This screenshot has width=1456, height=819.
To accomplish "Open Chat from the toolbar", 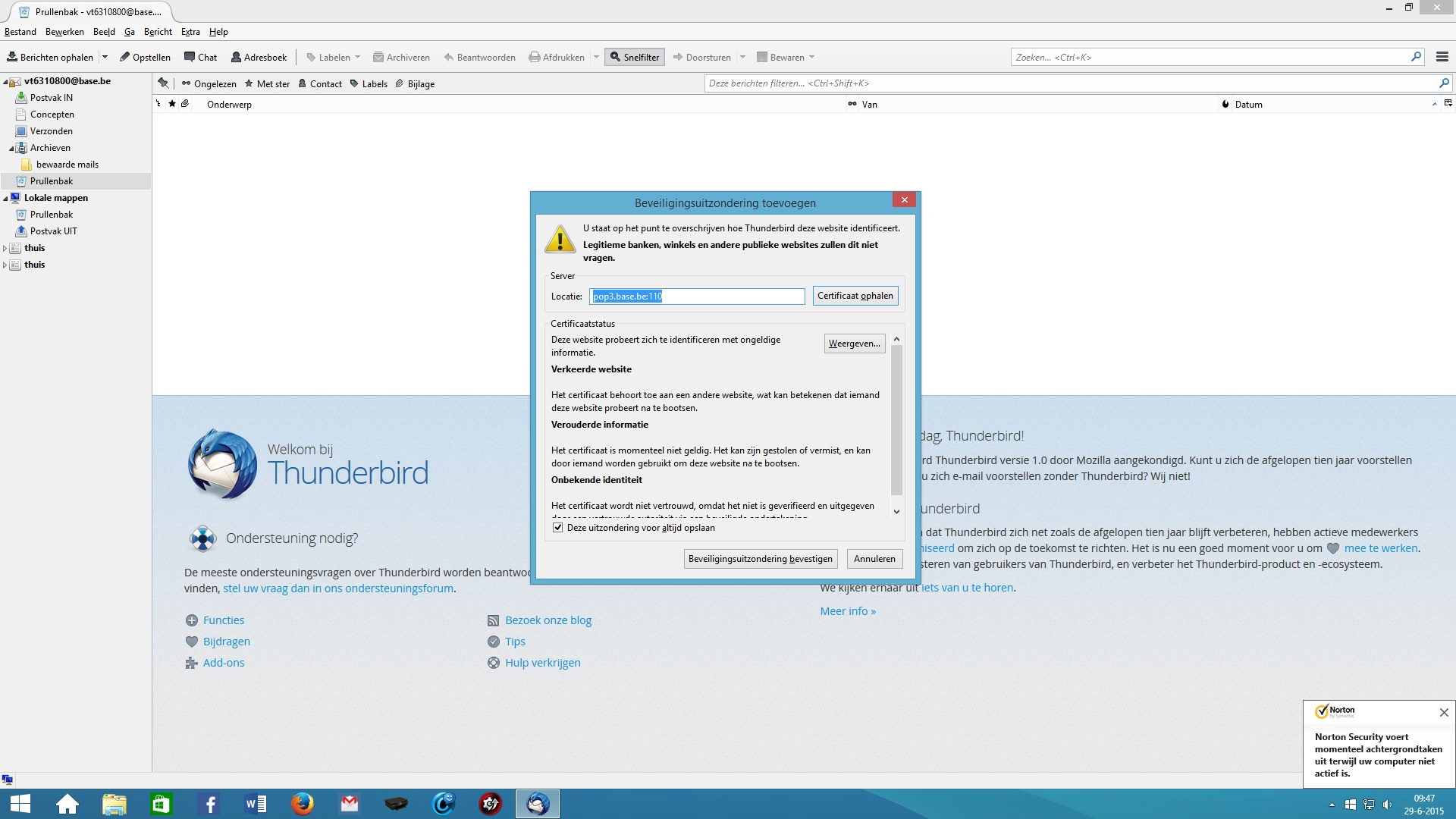I will 200,57.
